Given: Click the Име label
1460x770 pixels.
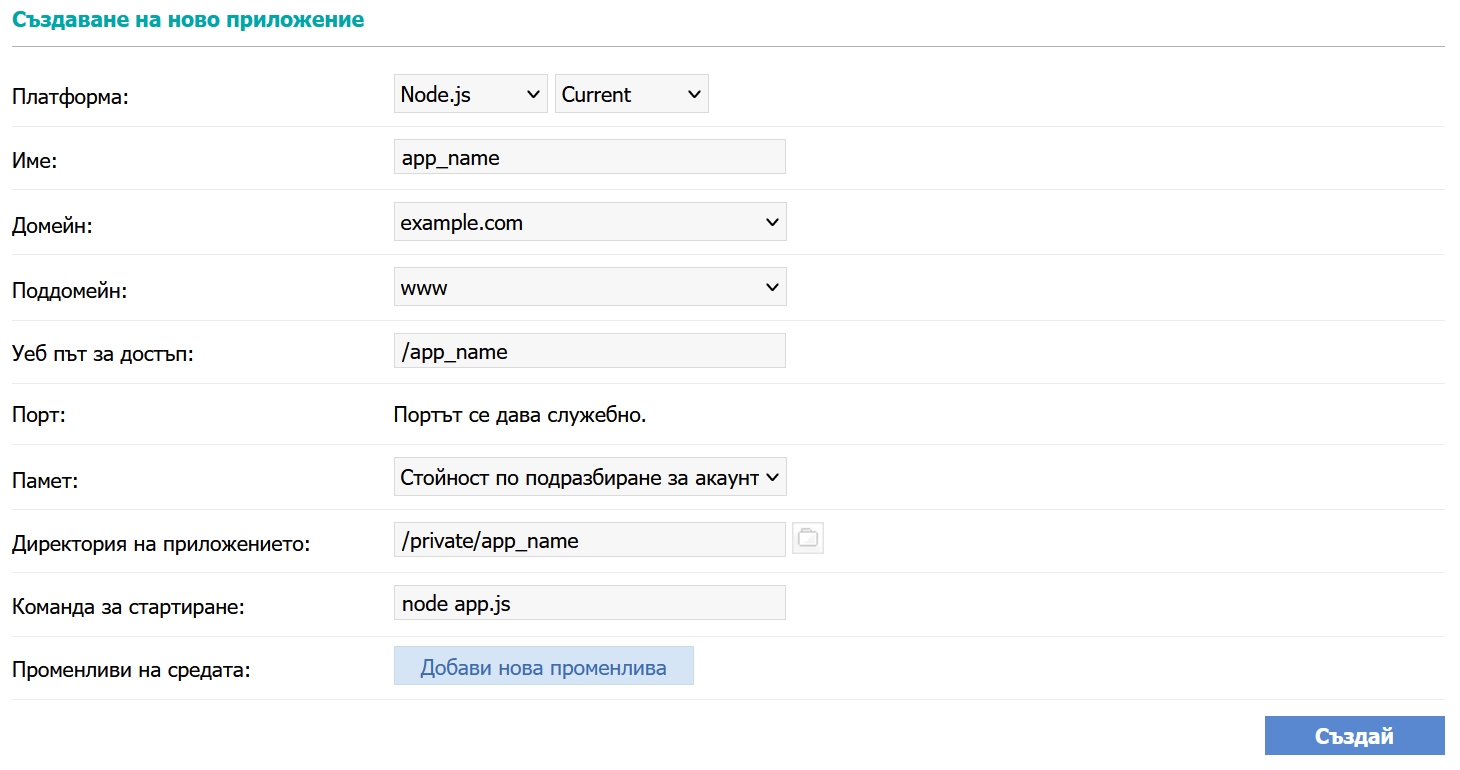Looking at the screenshot, I should click(34, 161).
